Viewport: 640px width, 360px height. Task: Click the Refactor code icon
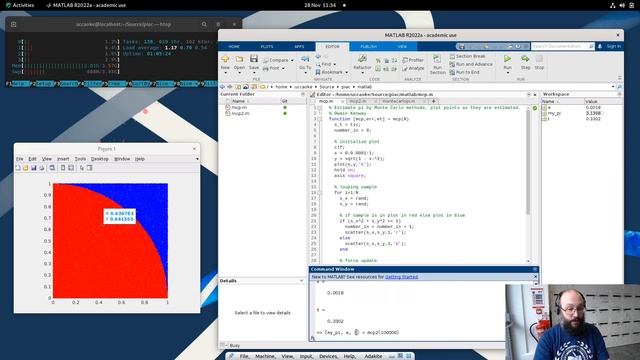pyautogui.click(x=362, y=59)
